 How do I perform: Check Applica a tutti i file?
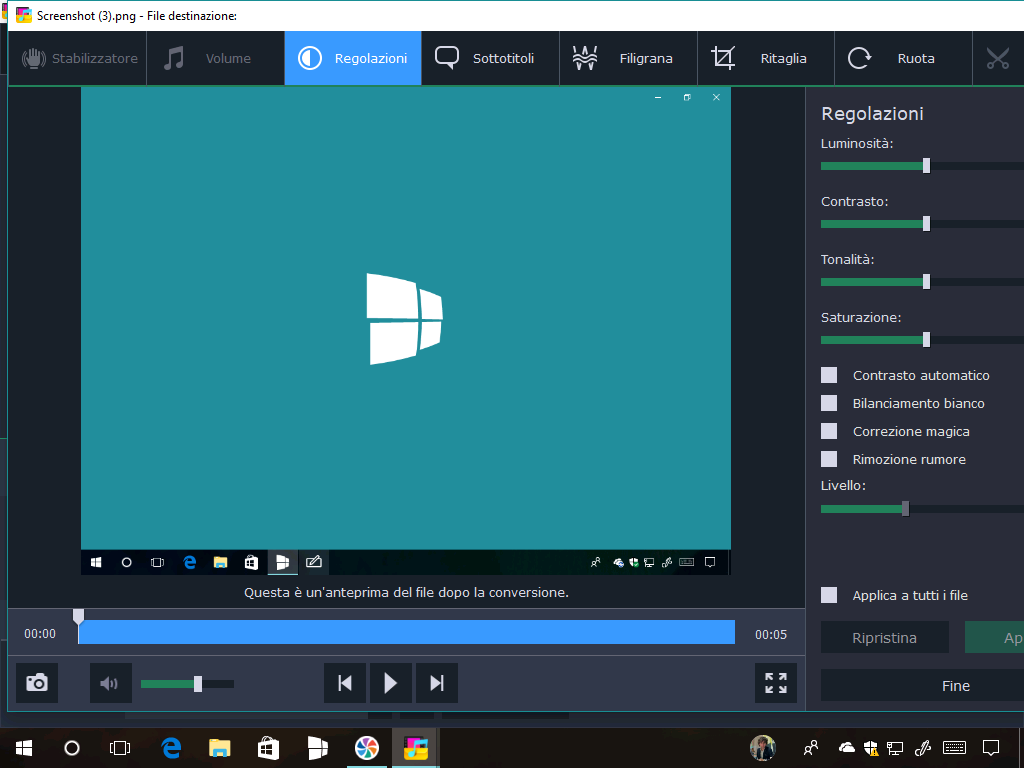(x=829, y=595)
